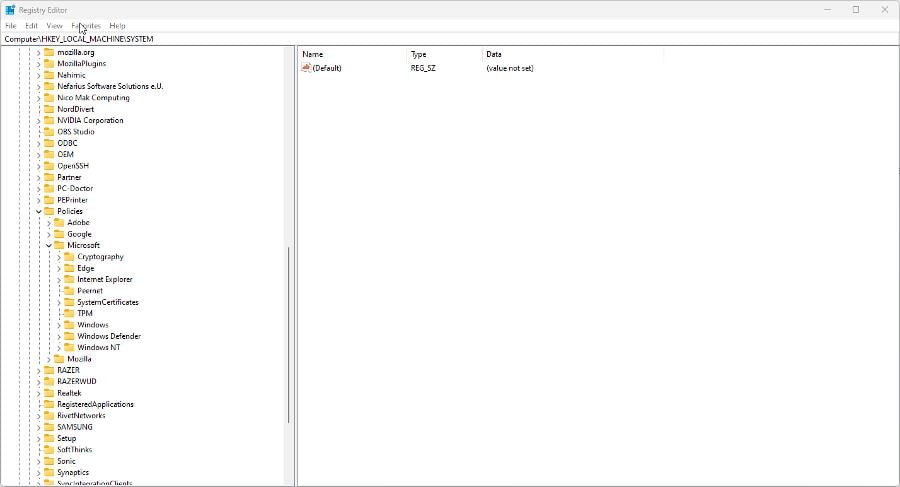Collapse the Microsoft key under Policies
Screen dimensions: 900x487
pyautogui.click(x=49, y=245)
